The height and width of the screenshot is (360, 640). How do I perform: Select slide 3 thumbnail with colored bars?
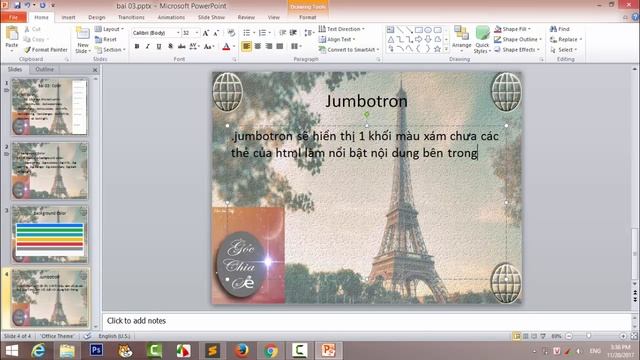[x=49, y=234]
